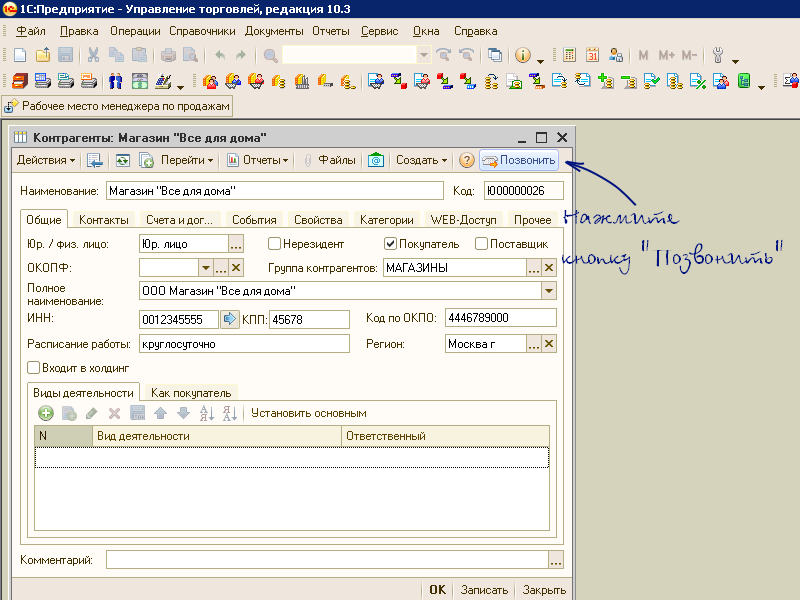Click the M- memory button
The image size is (800, 600).
tap(689, 55)
